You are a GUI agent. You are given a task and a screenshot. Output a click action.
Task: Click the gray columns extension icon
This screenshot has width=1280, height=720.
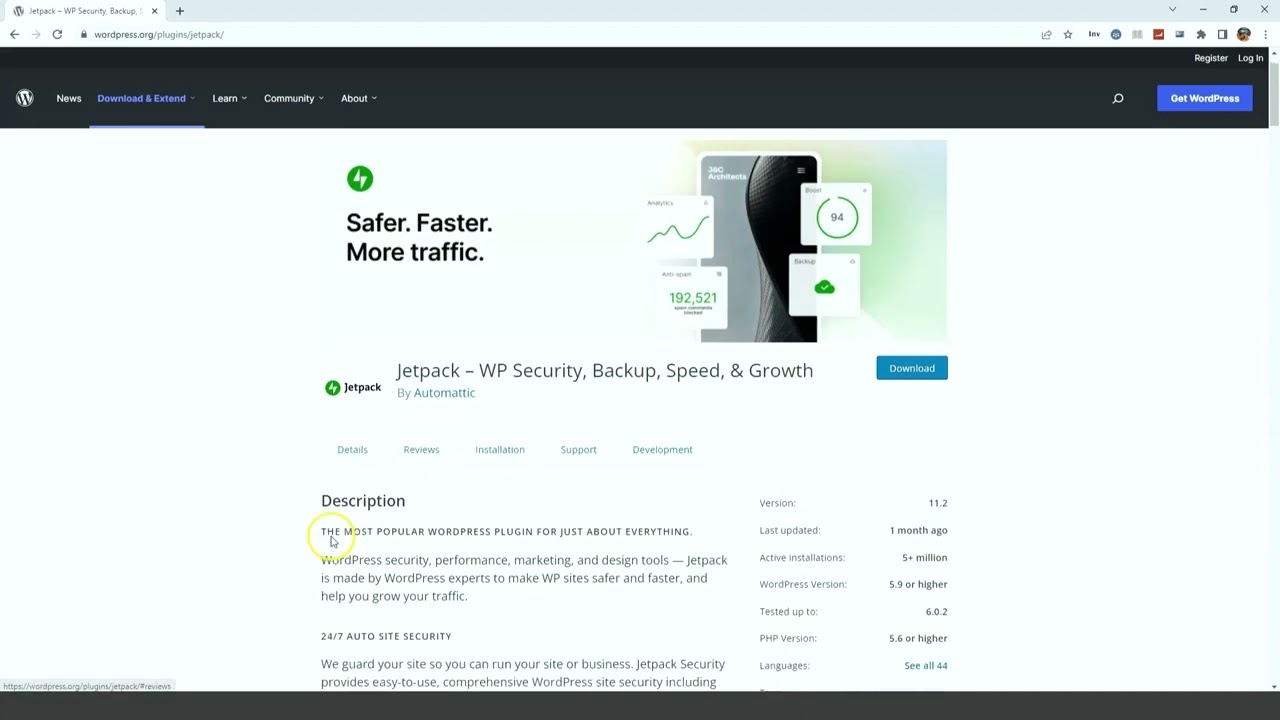[1137, 34]
